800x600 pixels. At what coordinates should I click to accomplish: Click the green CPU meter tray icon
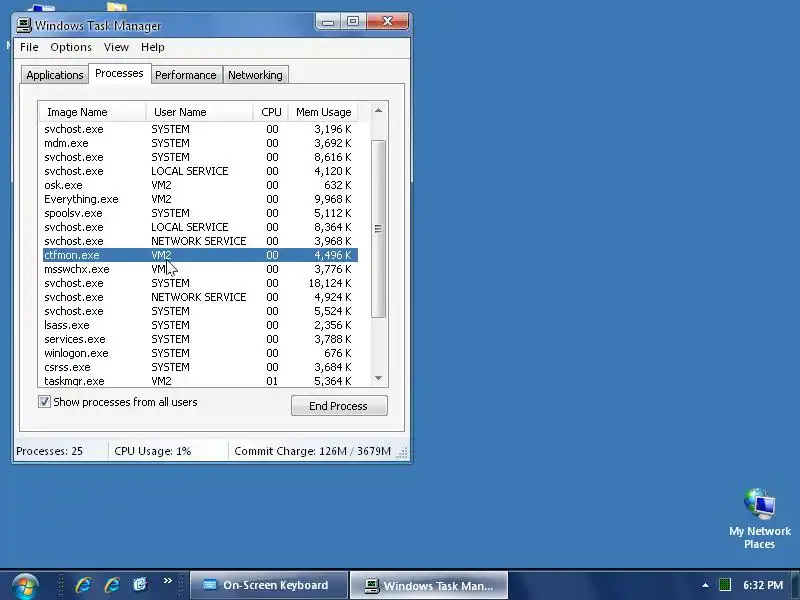[x=724, y=585]
